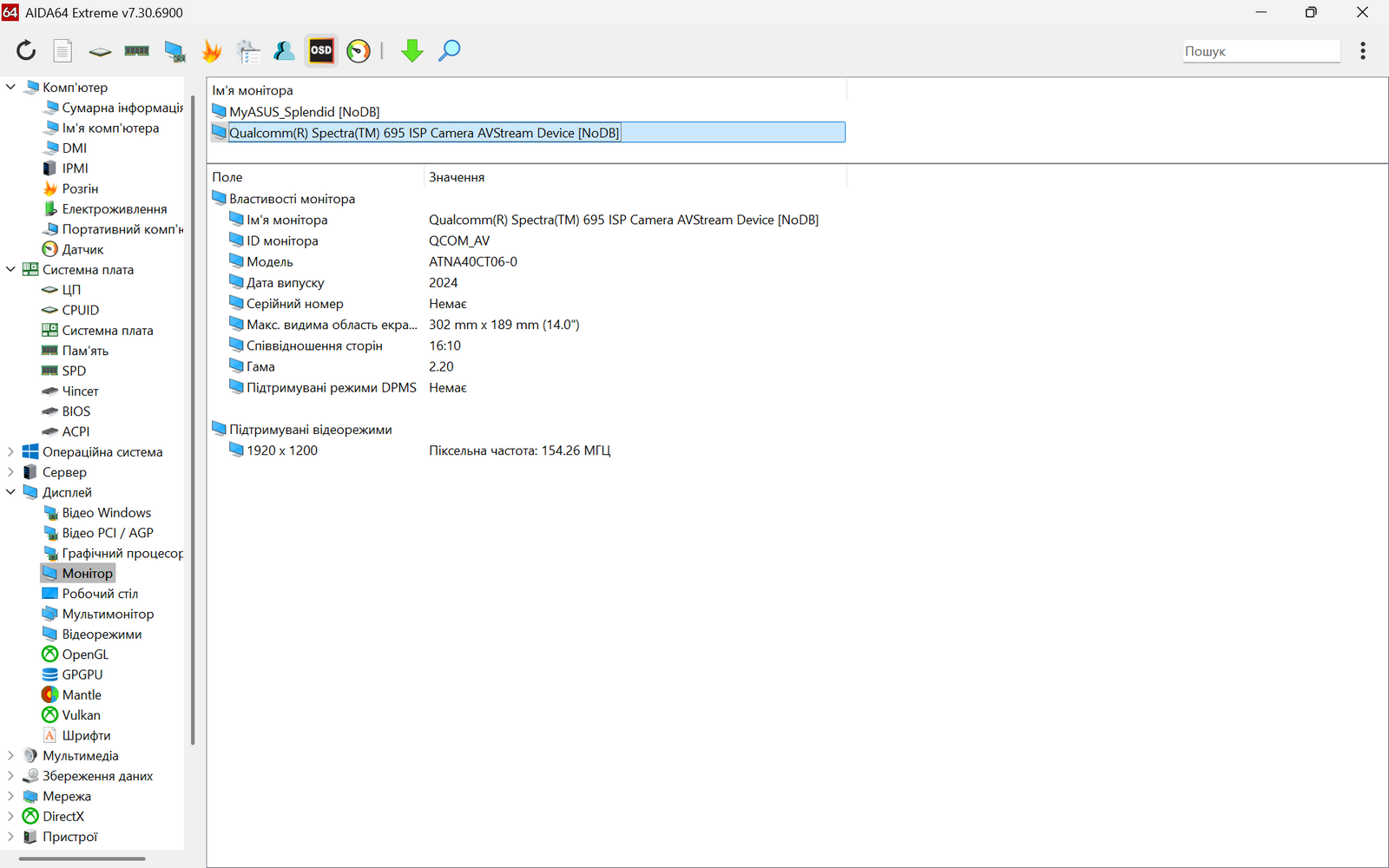This screenshot has height=868, width=1389.
Task: Open the Report page icon
Action: (x=63, y=51)
